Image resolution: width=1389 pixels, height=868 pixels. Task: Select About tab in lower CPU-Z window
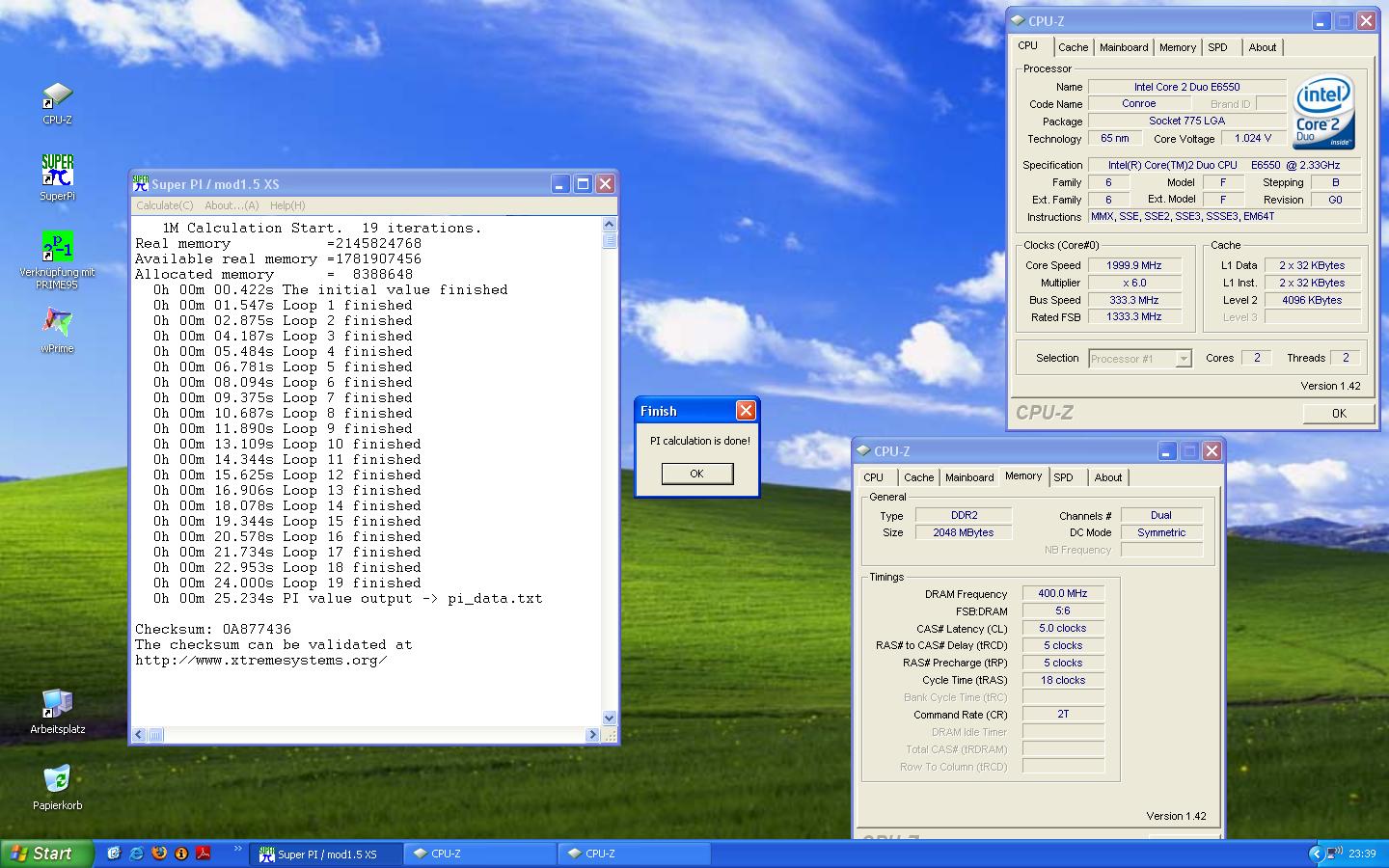click(1108, 477)
